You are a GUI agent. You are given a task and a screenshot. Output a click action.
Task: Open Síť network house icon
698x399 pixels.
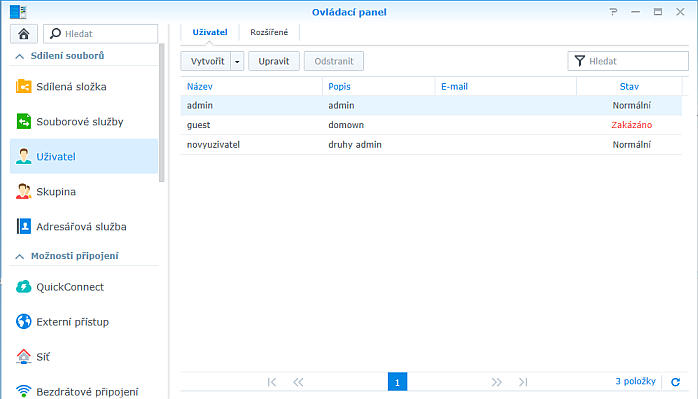point(24,357)
